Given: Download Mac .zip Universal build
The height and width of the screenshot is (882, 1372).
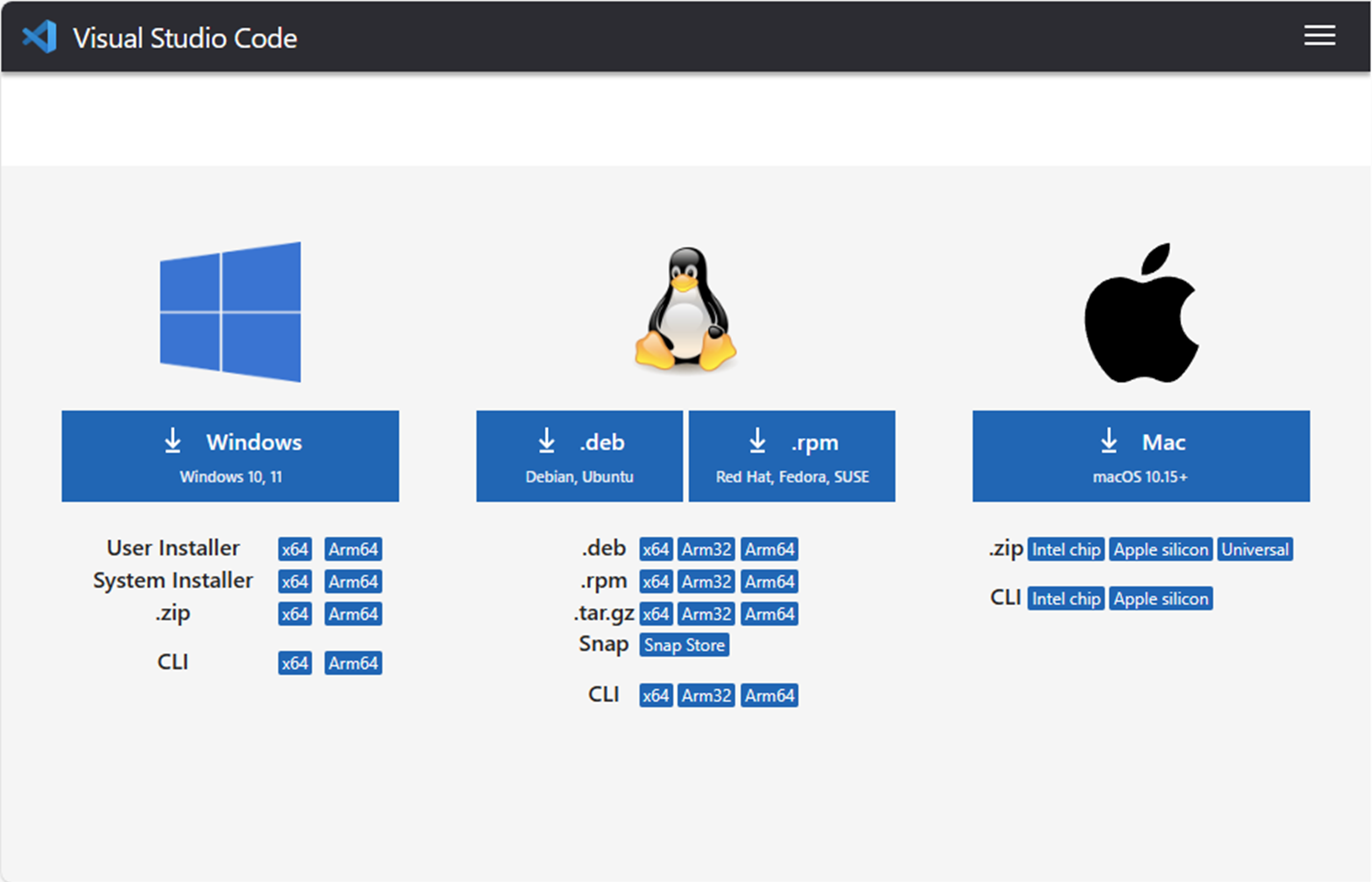Looking at the screenshot, I should [x=1255, y=549].
